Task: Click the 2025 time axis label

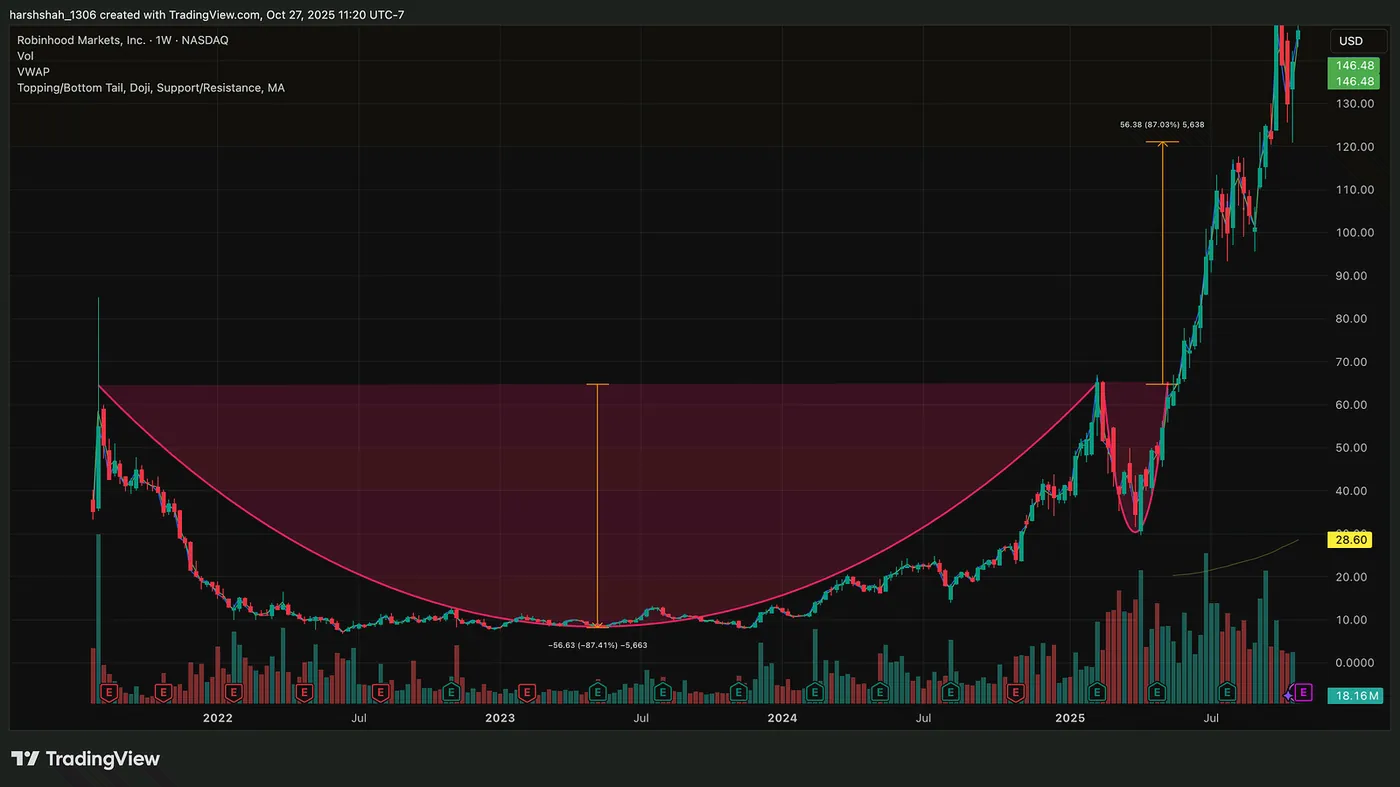Action: click(1071, 718)
